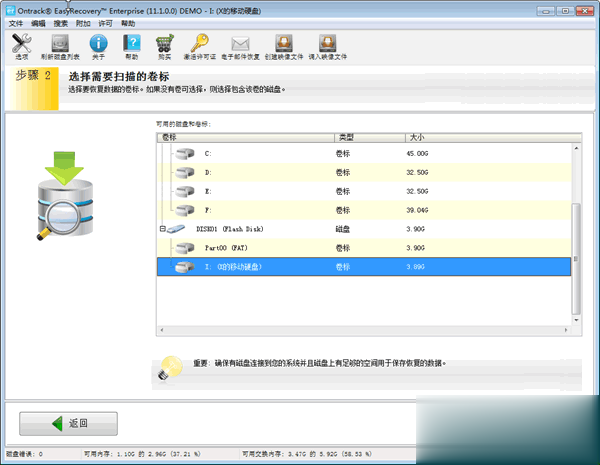Open the 帮助 menu in menu bar
Viewport: 600px width, 465px height.
tap(128, 24)
